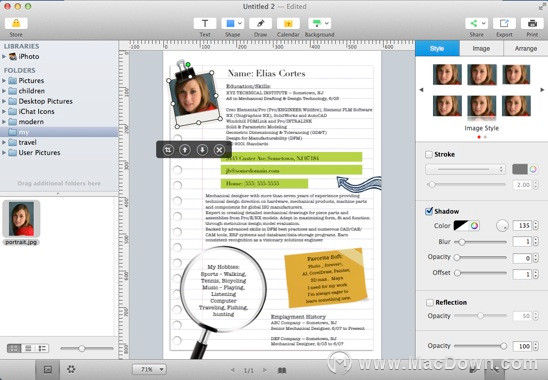
Task: Switch browser to detailed list view
Action: pos(42,348)
